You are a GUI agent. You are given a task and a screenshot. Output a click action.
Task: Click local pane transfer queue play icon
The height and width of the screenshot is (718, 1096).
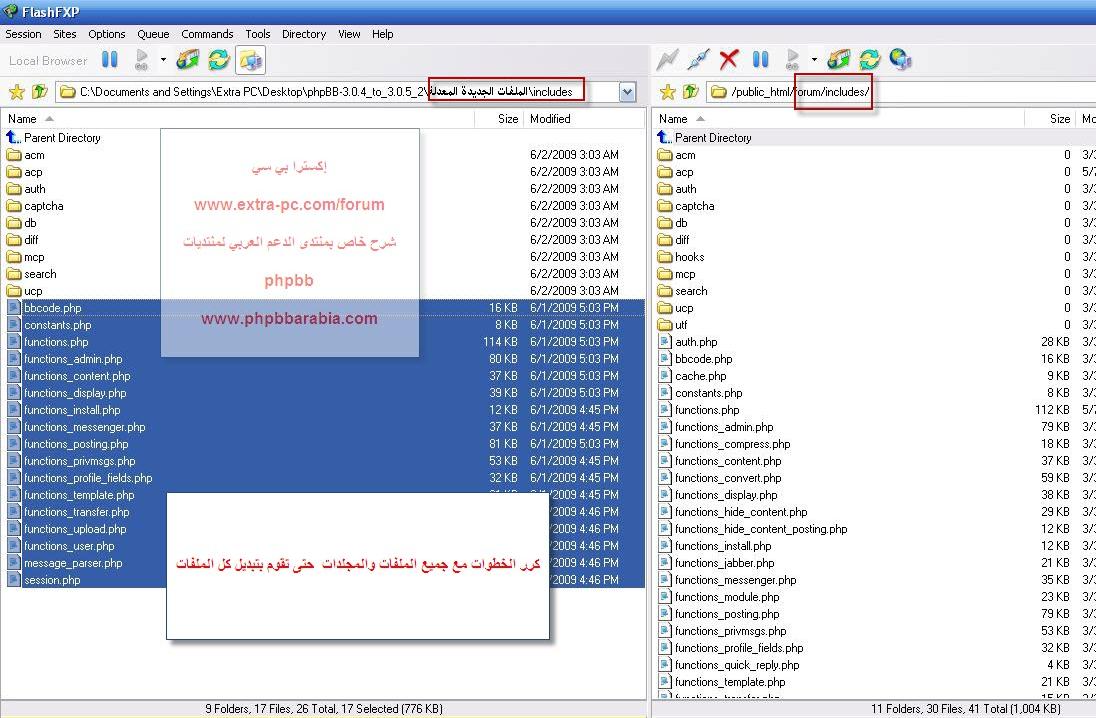[142, 59]
